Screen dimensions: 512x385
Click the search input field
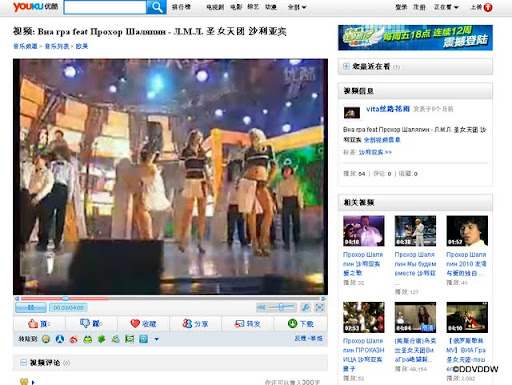(105, 7)
